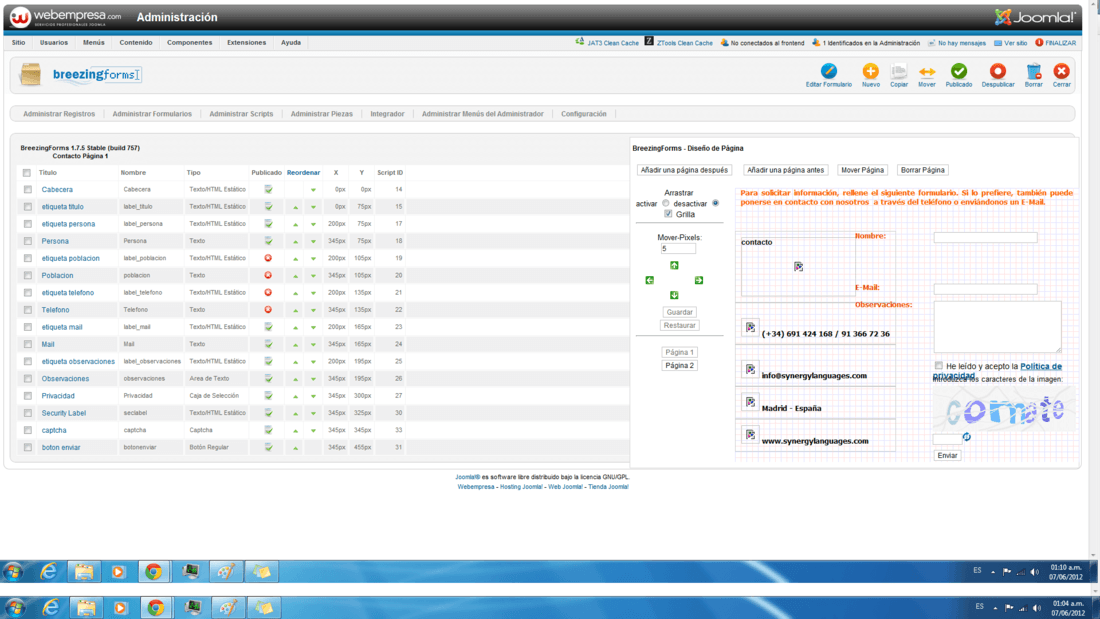The image size is (1100, 619).
Task: Open the Integrador tab
Action: [x=387, y=114]
